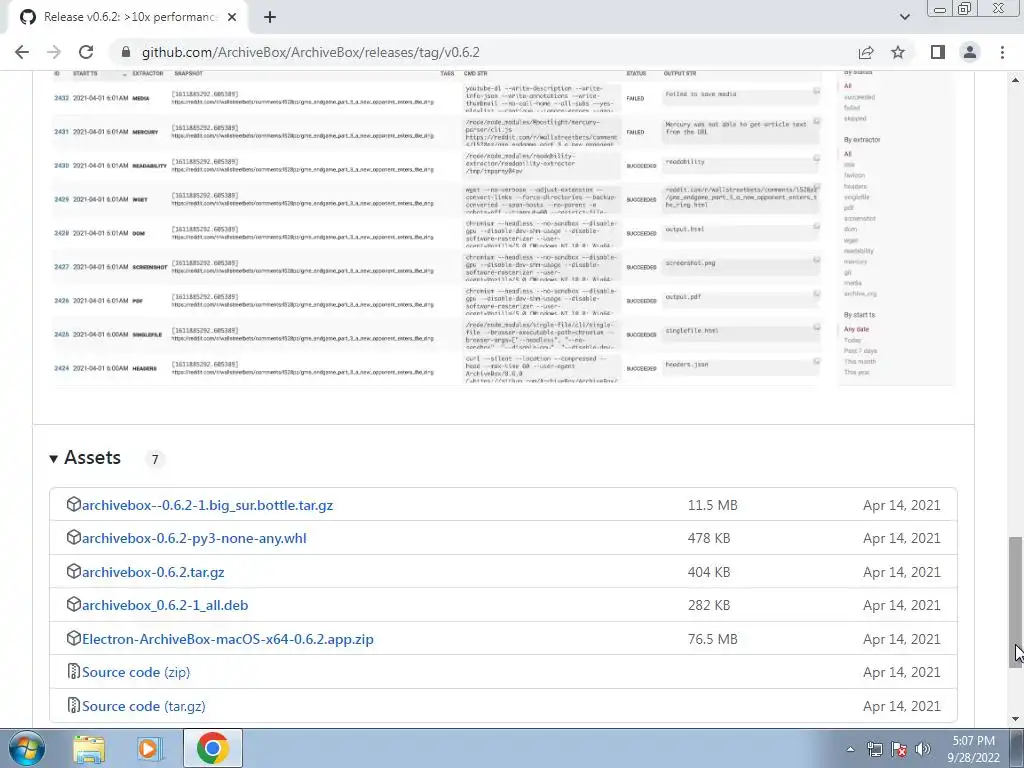The image size is (1024, 768).
Task: Launch Windows Media Player from taskbar
Action: (150, 748)
